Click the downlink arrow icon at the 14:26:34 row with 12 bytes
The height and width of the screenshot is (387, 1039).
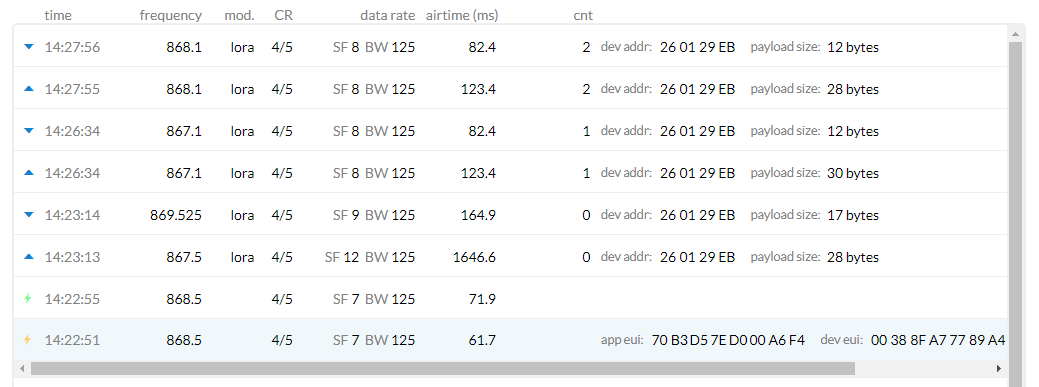[28, 131]
